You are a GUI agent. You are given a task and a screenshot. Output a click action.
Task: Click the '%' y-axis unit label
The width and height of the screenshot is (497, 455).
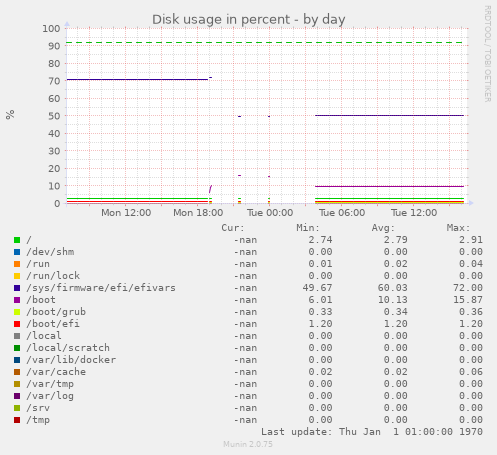10,115
